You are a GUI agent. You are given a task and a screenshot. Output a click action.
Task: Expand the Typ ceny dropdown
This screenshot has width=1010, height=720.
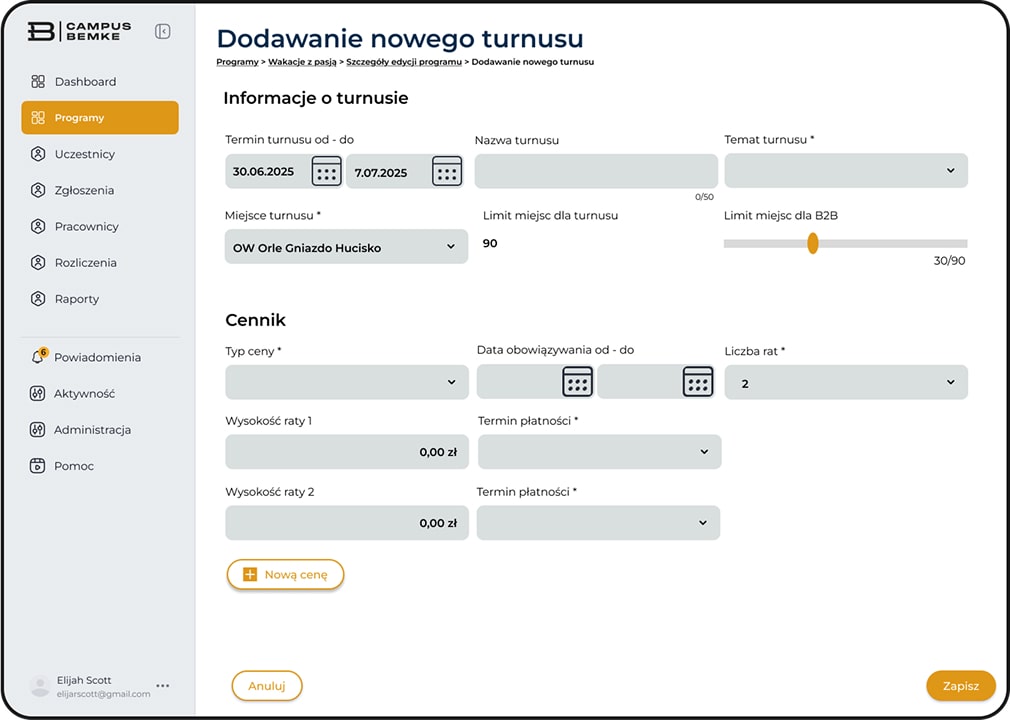[x=346, y=382]
